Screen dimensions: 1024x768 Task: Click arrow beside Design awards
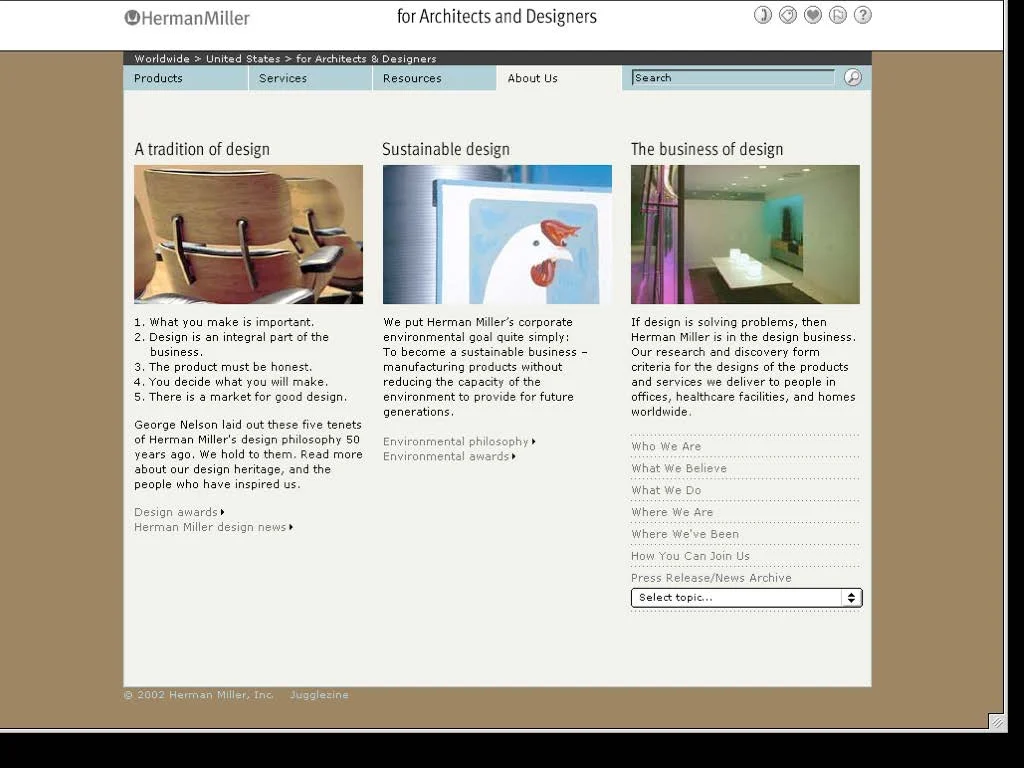coord(223,512)
